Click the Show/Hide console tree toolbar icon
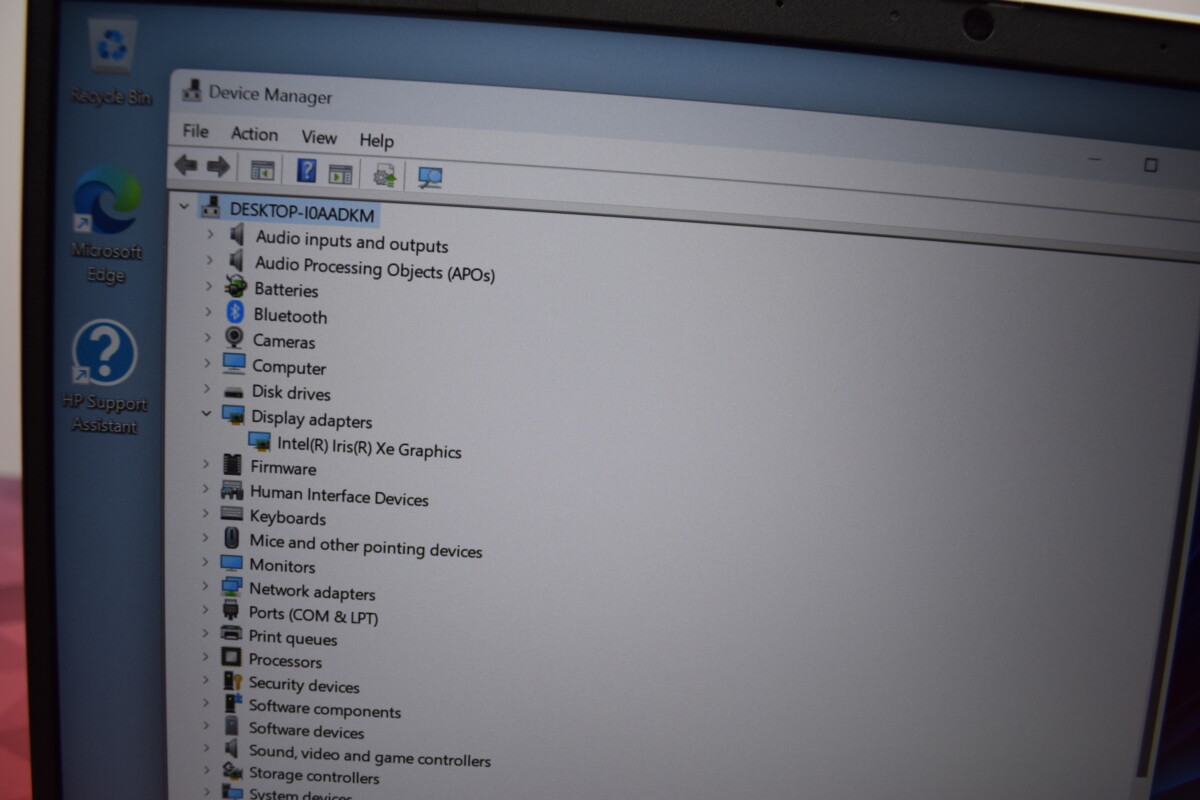 coord(262,170)
